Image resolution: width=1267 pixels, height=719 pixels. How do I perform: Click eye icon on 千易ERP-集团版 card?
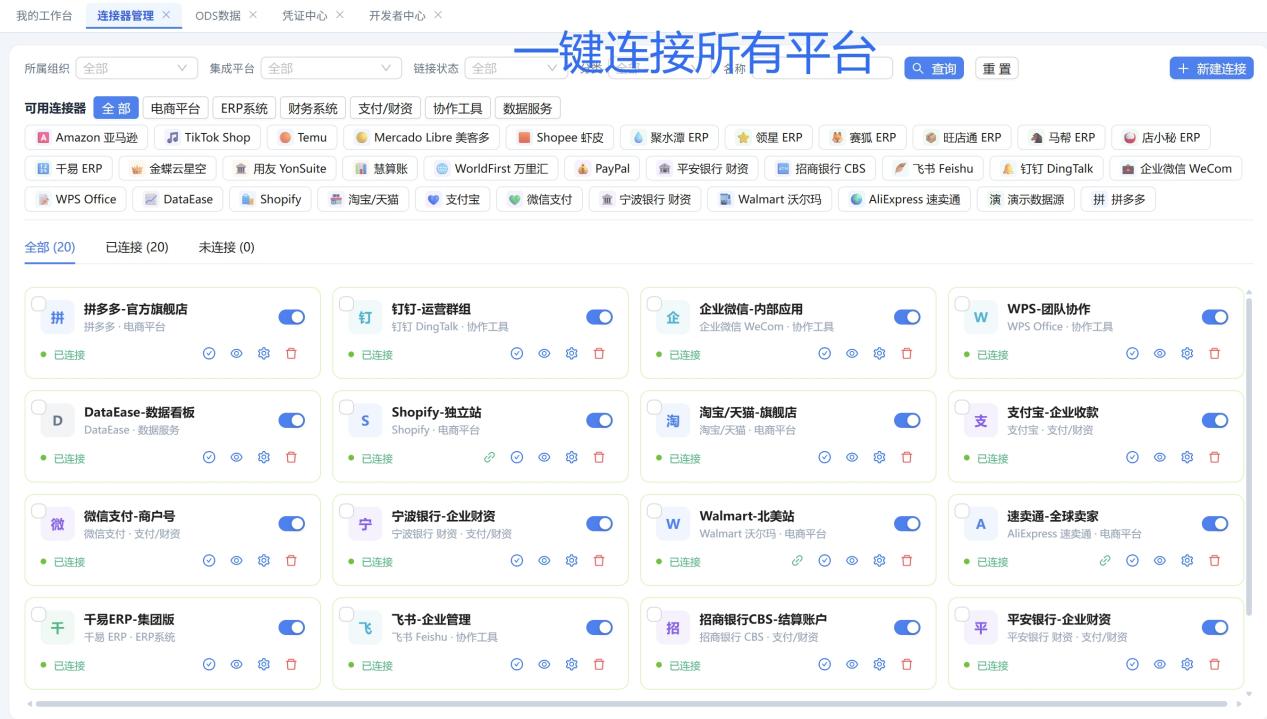[x=237, y=664]
